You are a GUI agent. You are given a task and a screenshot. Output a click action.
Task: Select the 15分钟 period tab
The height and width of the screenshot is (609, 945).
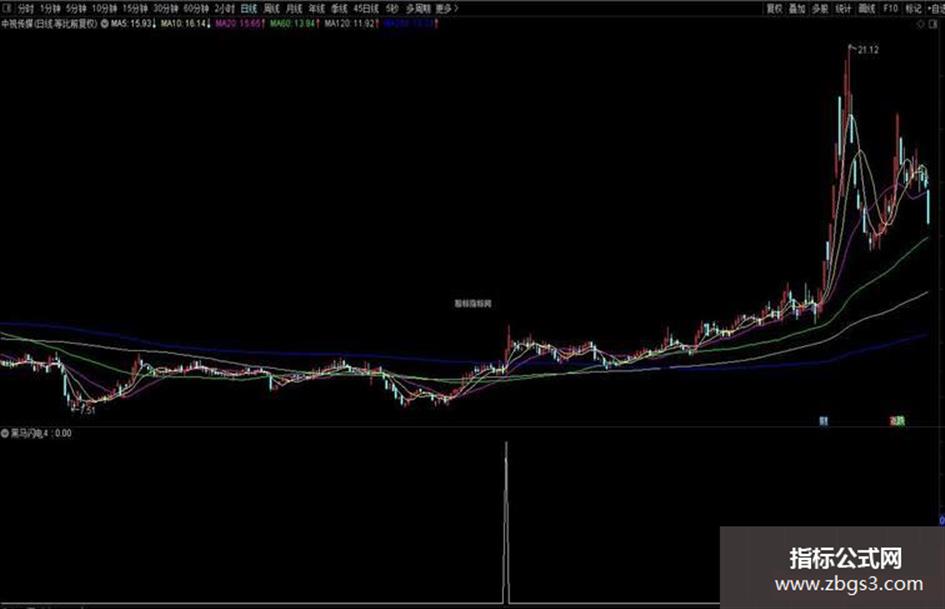tap(135, 8)
